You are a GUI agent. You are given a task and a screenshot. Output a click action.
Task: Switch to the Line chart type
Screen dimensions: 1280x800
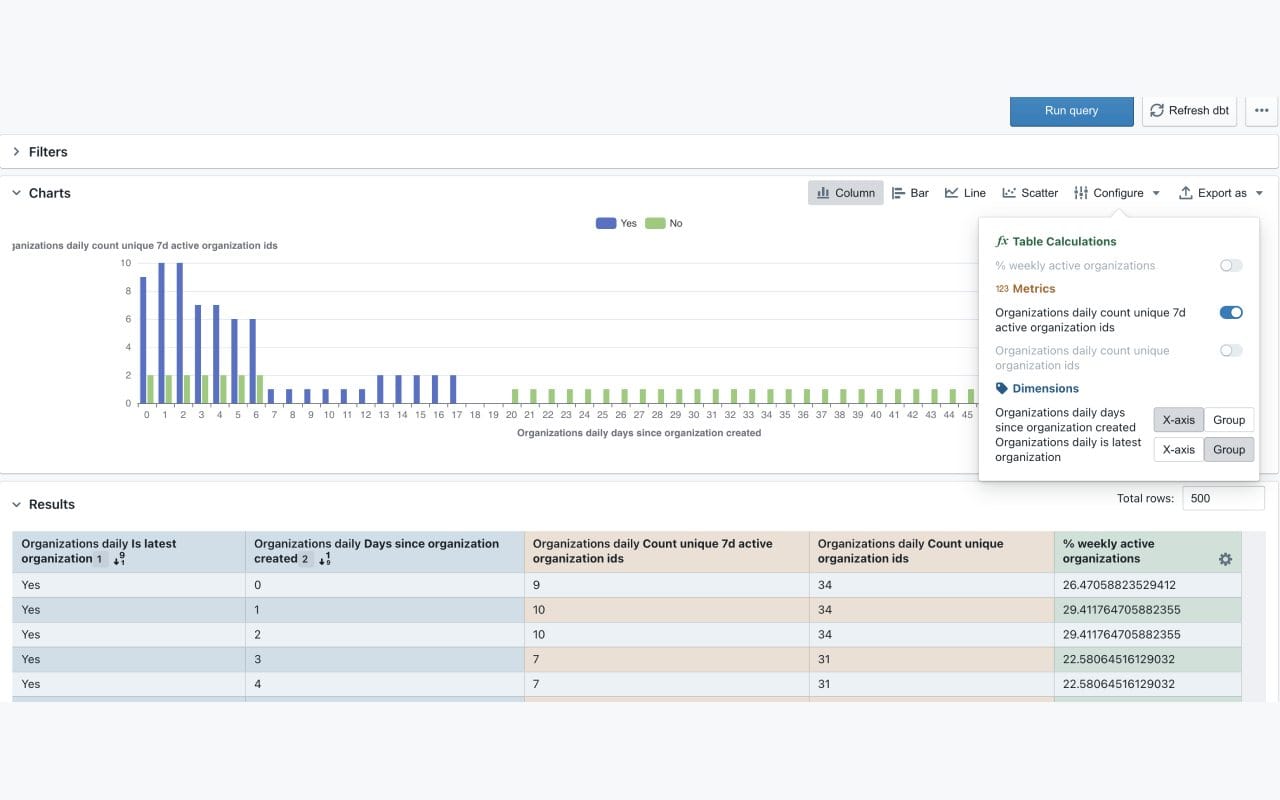coord(964,192)
